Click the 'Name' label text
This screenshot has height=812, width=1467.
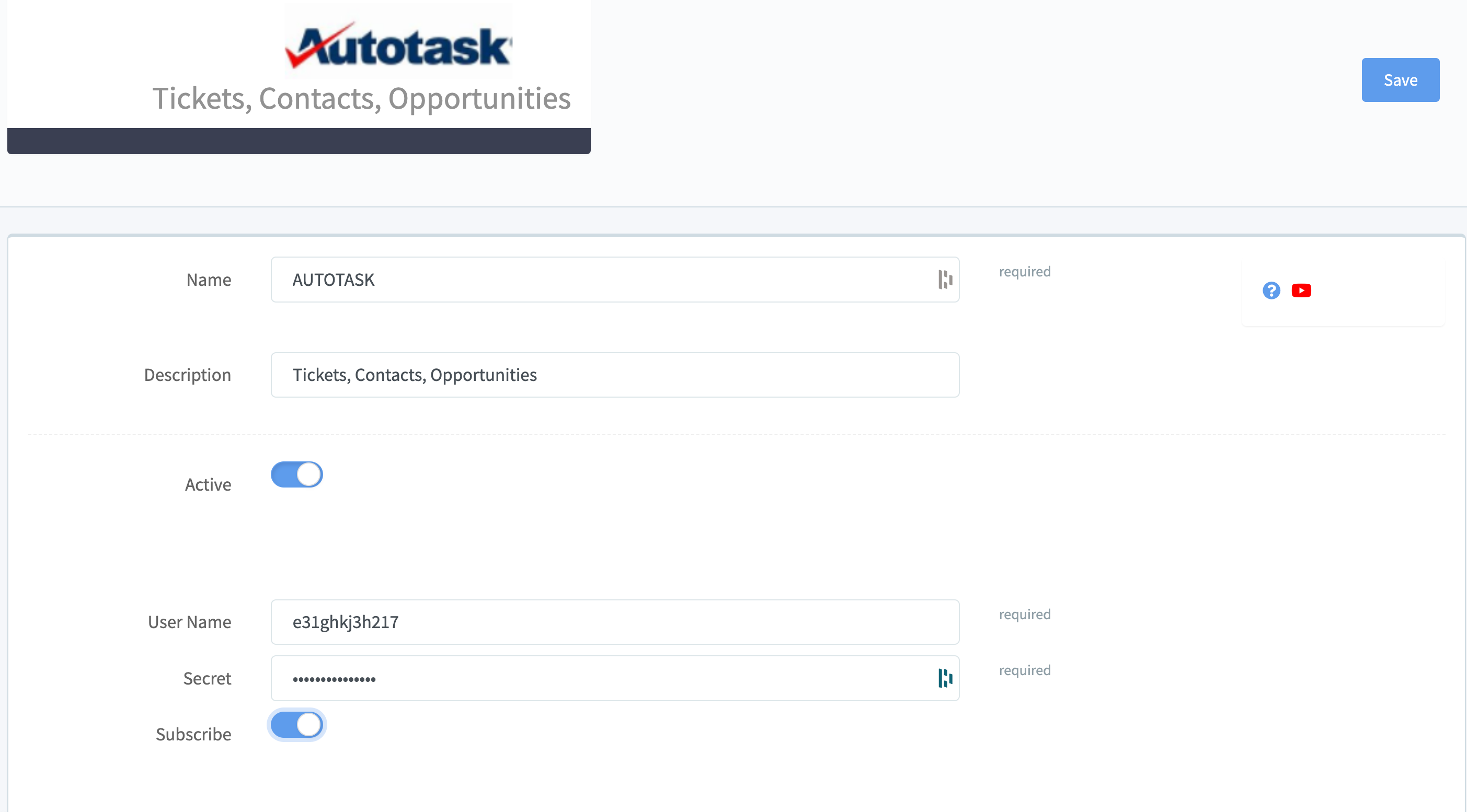(x=209, y=280)
